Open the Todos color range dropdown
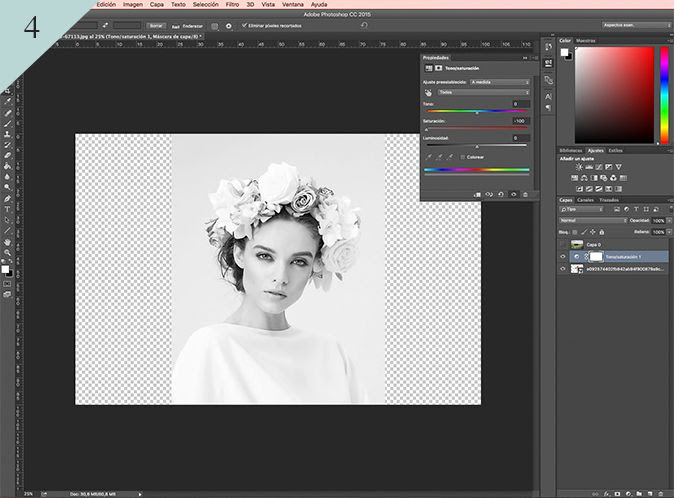Viewport: 675px width, 498px height. pos(484,93)
